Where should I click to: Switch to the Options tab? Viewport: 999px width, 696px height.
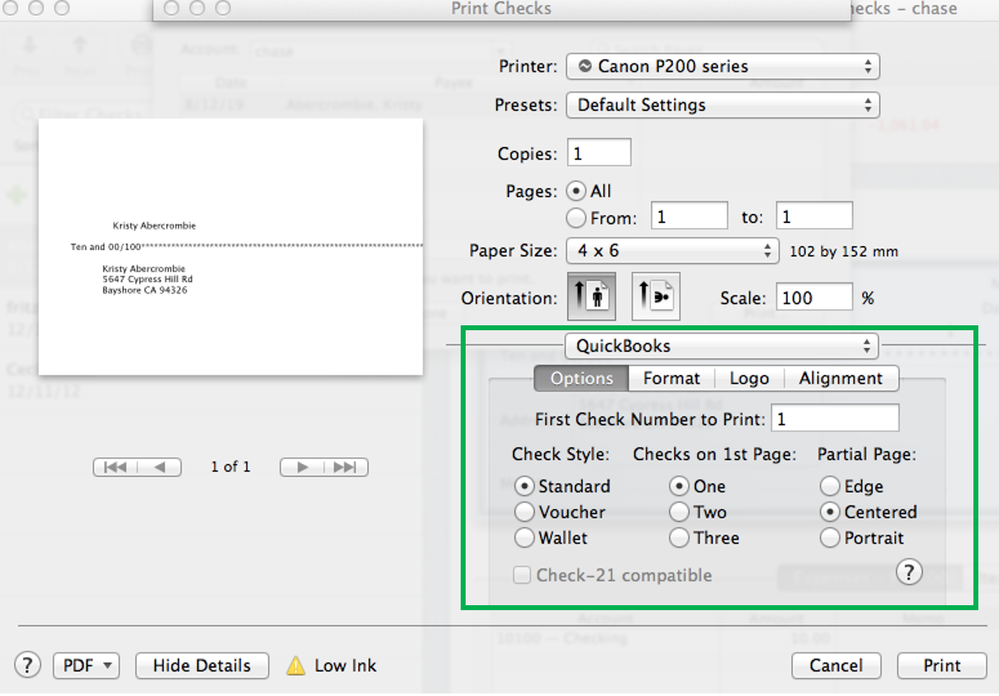click(581, 378)
